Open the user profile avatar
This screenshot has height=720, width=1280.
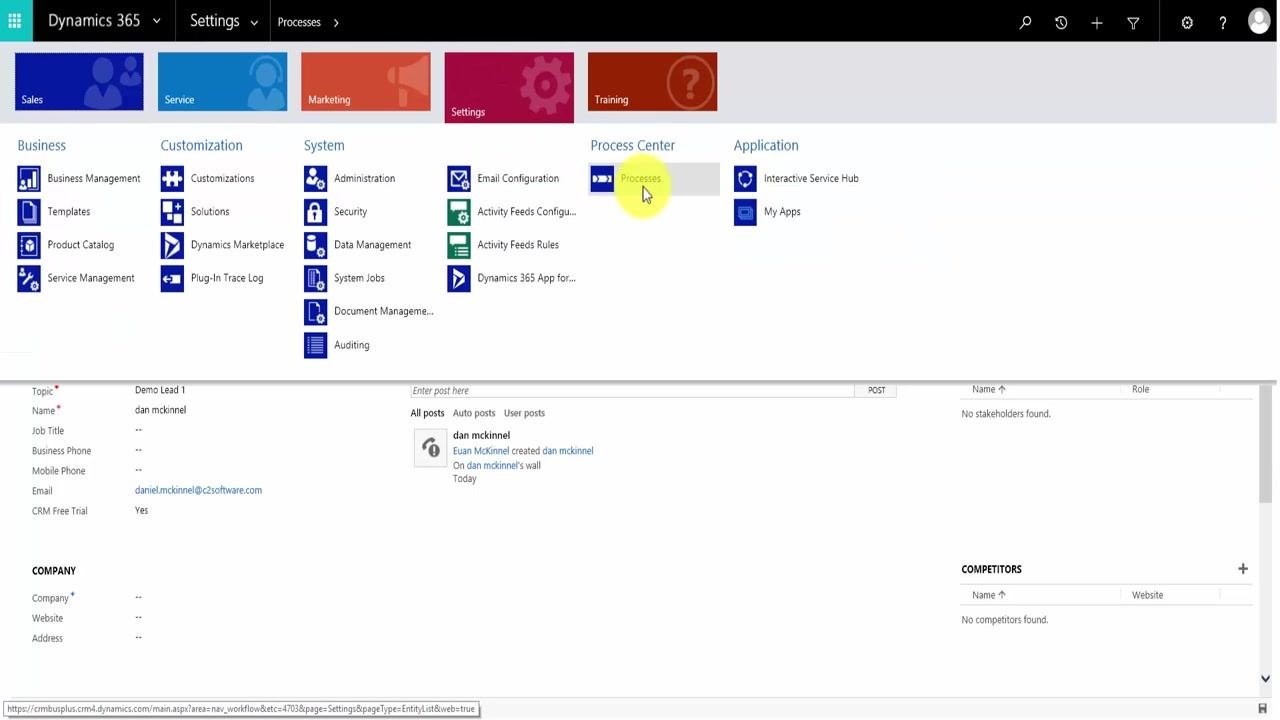[x=1259, y=21]
